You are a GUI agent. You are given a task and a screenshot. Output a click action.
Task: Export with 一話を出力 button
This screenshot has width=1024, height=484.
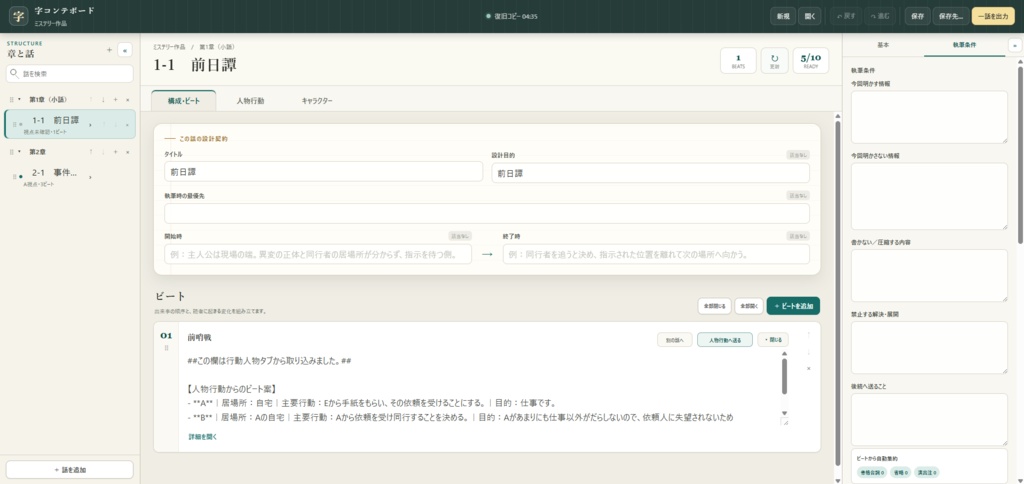pos(993,16)
